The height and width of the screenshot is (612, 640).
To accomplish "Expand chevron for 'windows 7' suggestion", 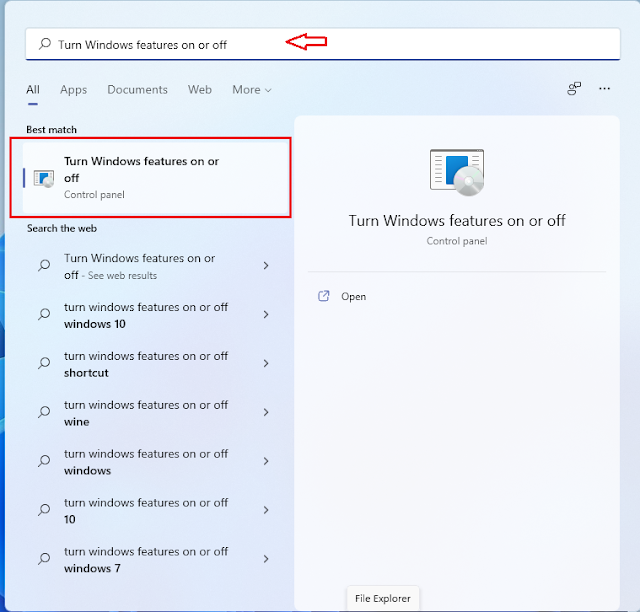I will tap(266, 559).
